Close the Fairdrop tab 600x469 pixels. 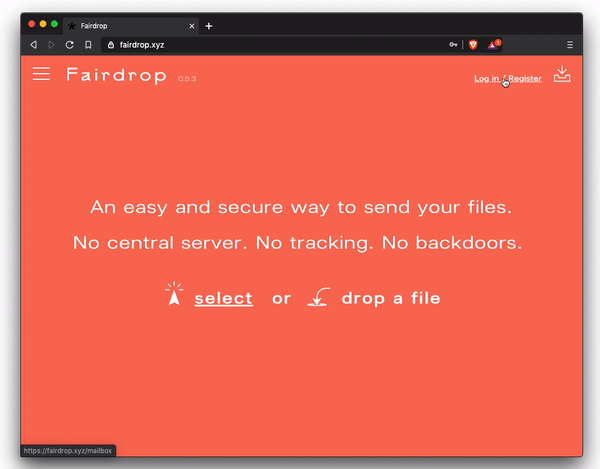[192, 26]
